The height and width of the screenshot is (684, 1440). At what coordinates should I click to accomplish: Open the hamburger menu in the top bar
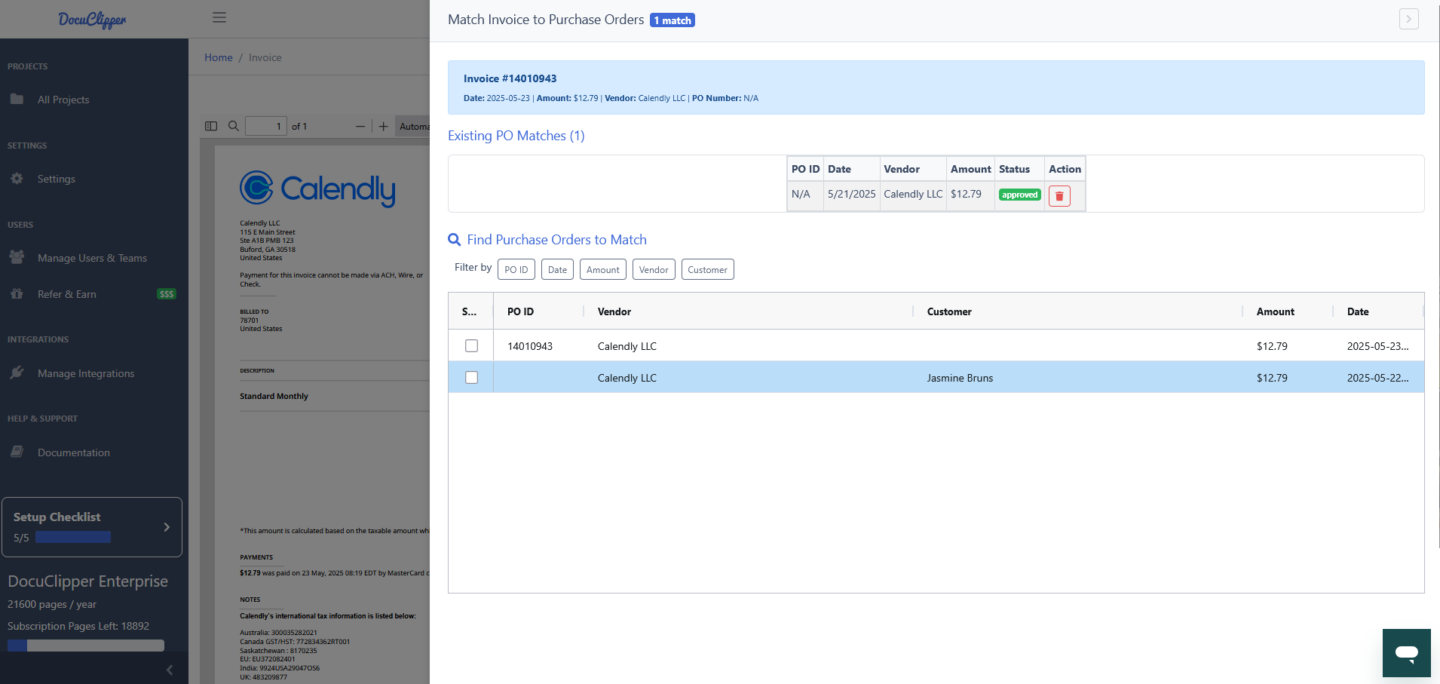click(x=219, y=17)
